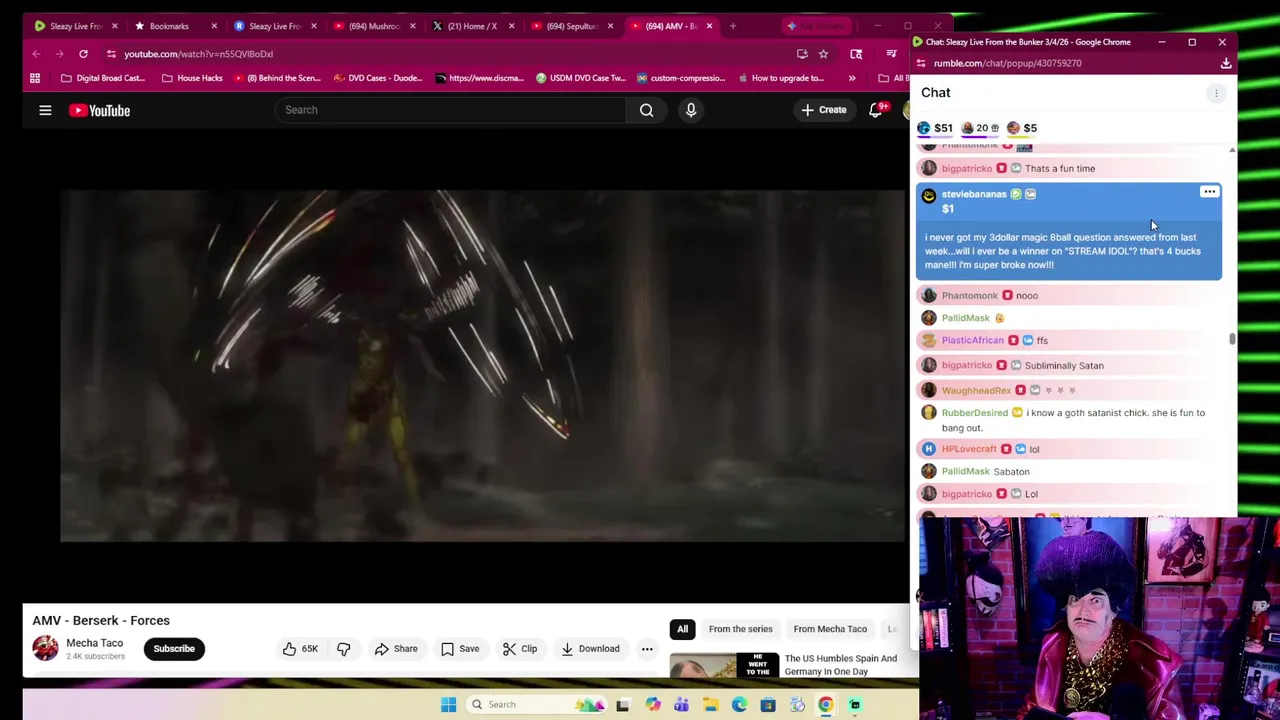Like the video with thumbs up
The height and width of the screenshot is (720, 1280).
click(x=299, y=649)
